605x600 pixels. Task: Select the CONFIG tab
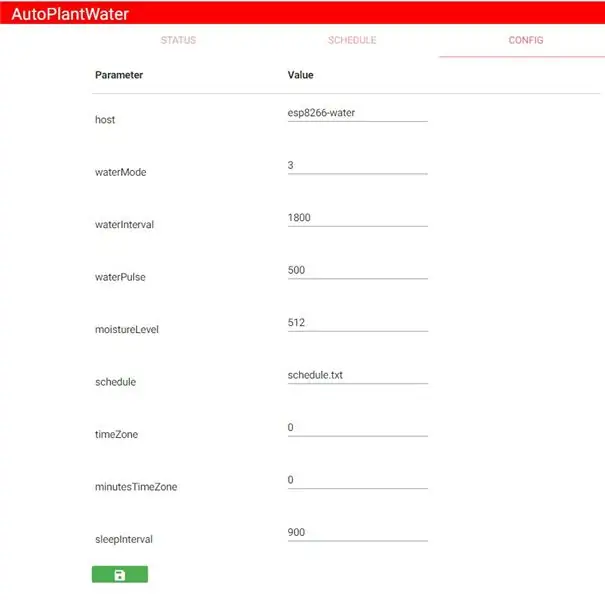pos(525,41)
